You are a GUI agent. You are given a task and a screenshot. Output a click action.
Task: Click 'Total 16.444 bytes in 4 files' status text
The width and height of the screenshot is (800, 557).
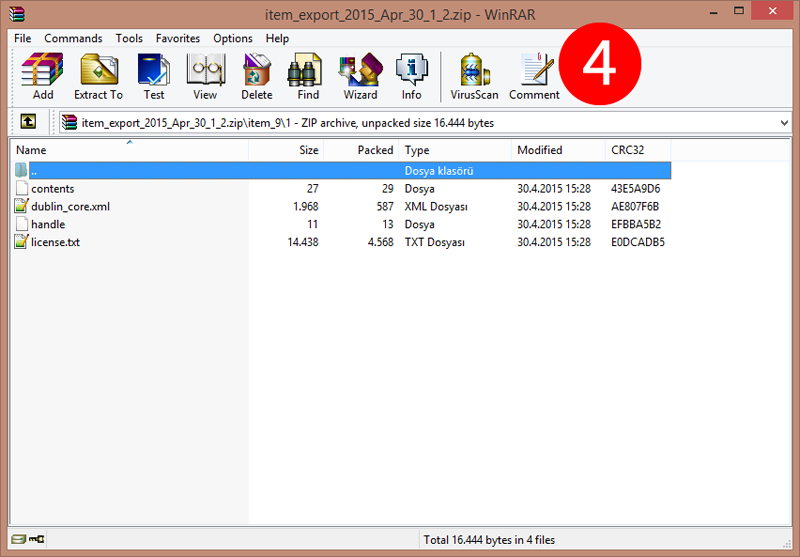pyautogui.click(x=489, y=540)
